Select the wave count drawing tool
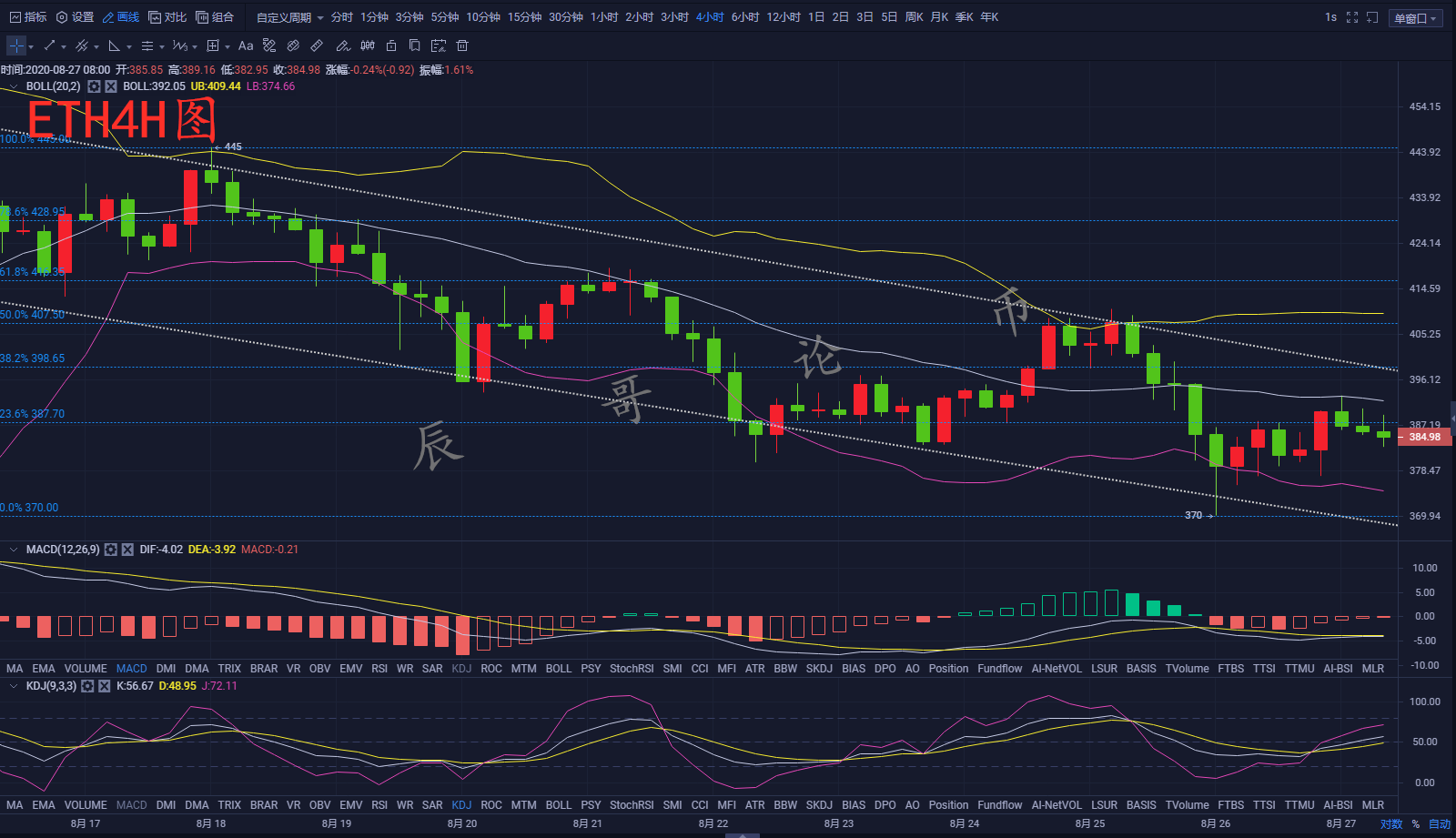1456x838 pixels. coord(179,45)
